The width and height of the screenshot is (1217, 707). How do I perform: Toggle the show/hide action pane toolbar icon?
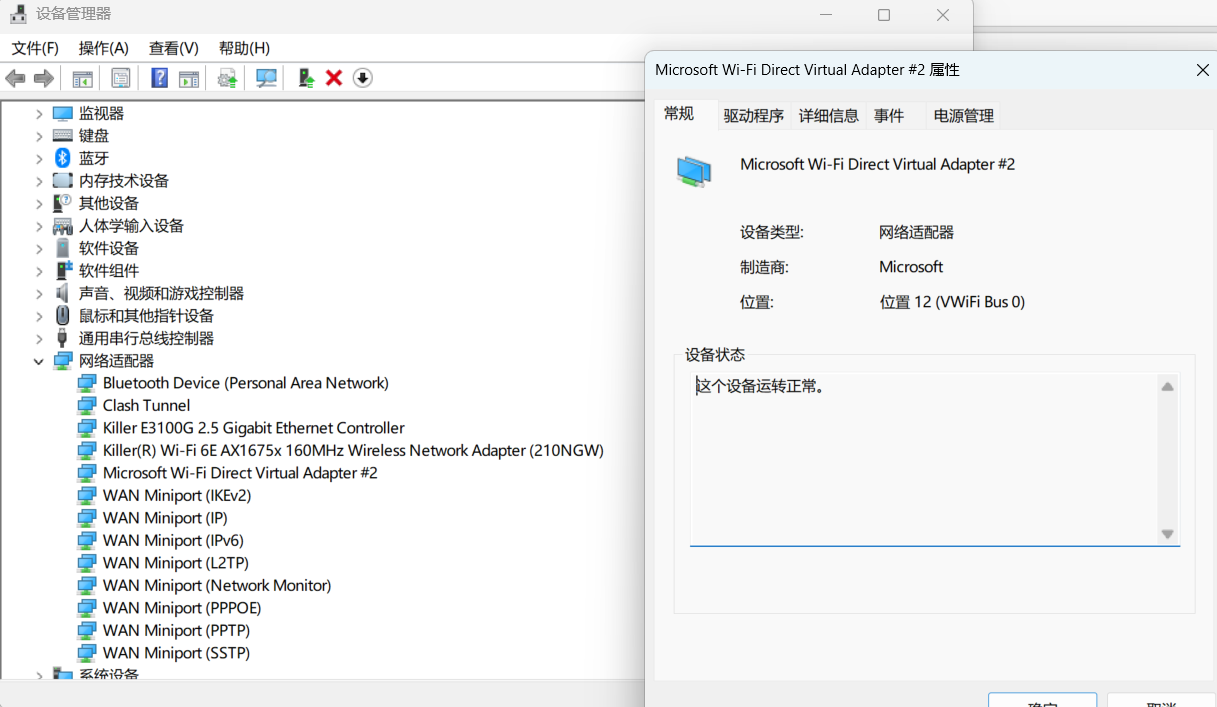[189, 78]
